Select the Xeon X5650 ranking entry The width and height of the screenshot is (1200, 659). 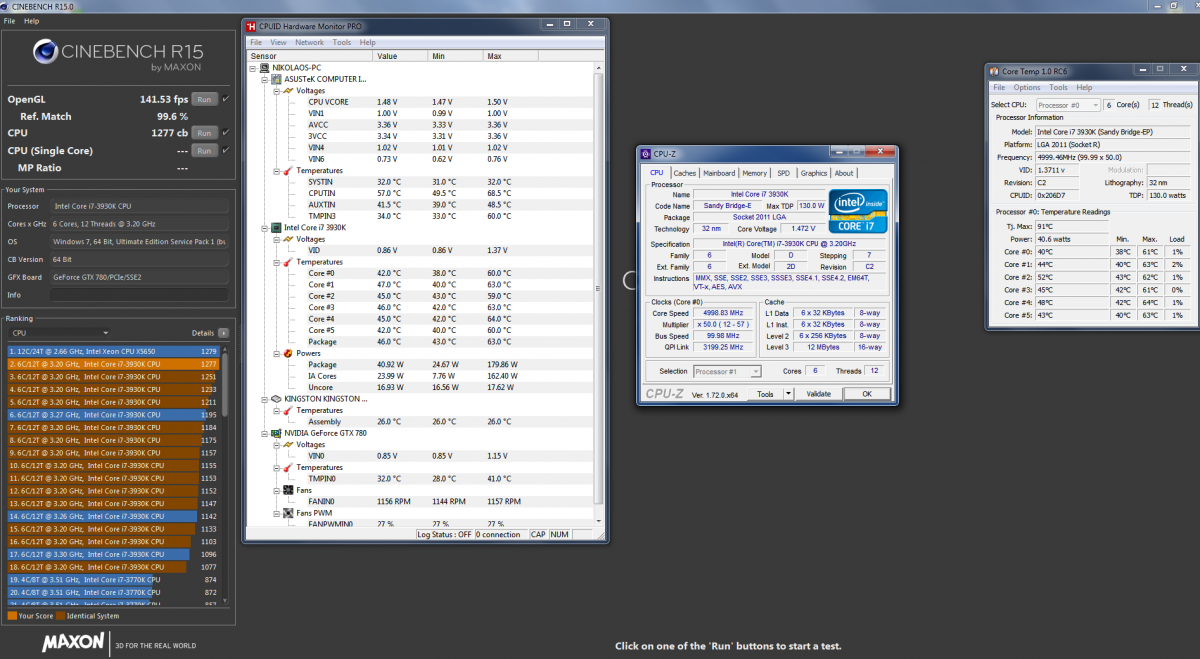[113, 351]
